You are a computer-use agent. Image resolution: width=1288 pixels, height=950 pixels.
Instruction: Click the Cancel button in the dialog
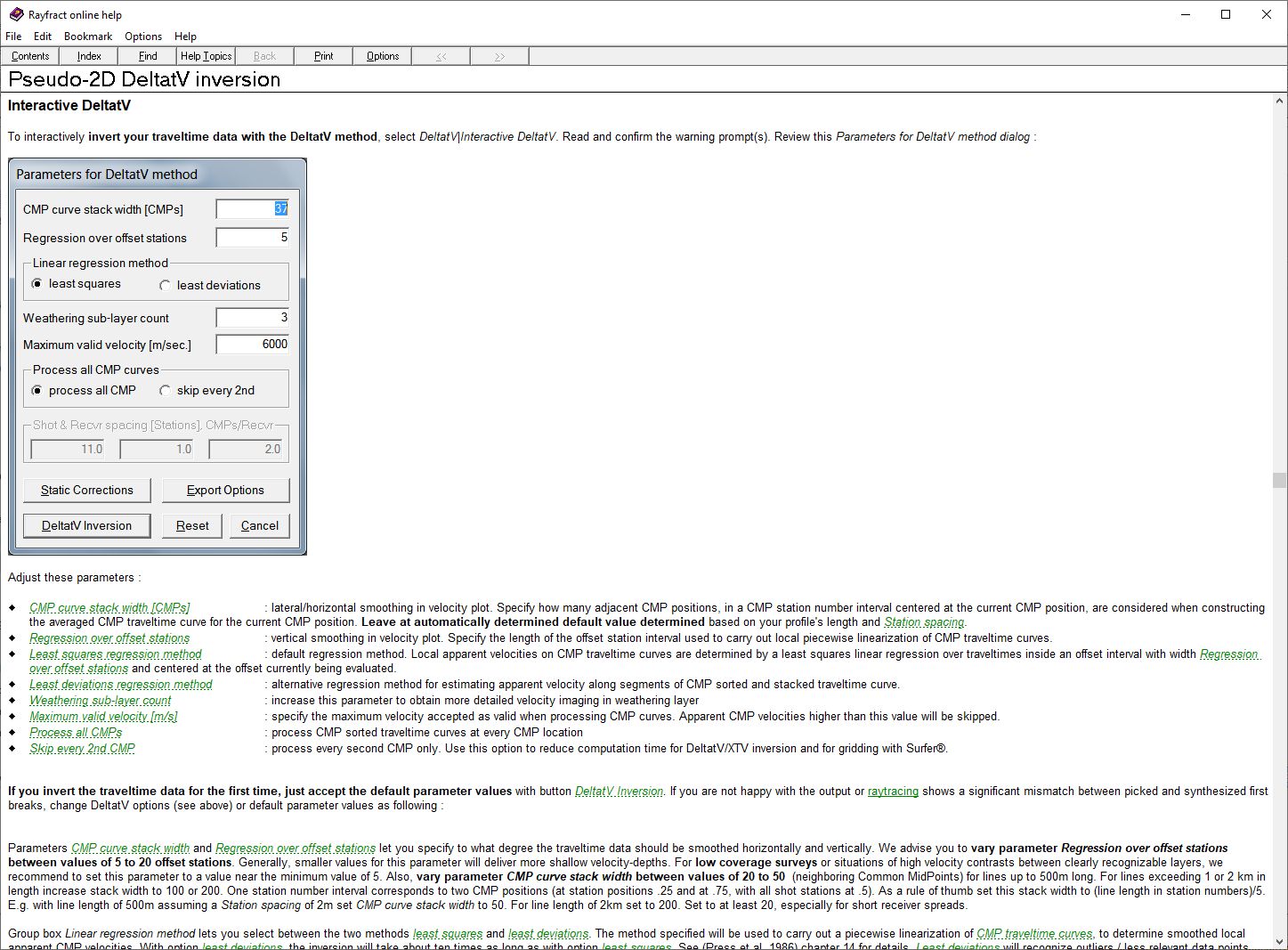pyautogui.click(x=260, y=526)
